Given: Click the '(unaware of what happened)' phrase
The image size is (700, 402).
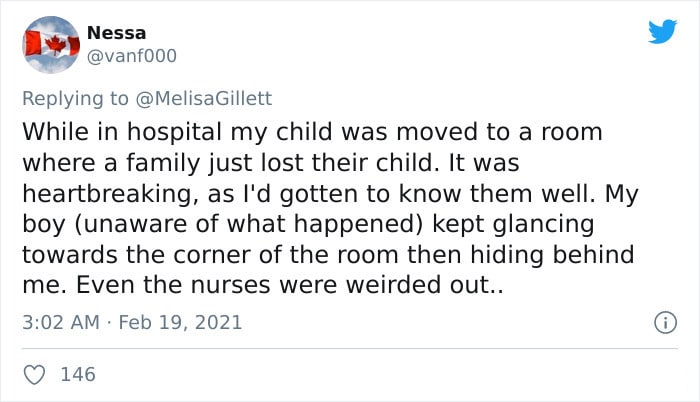Looking at the screenshot, I should 248,224.
